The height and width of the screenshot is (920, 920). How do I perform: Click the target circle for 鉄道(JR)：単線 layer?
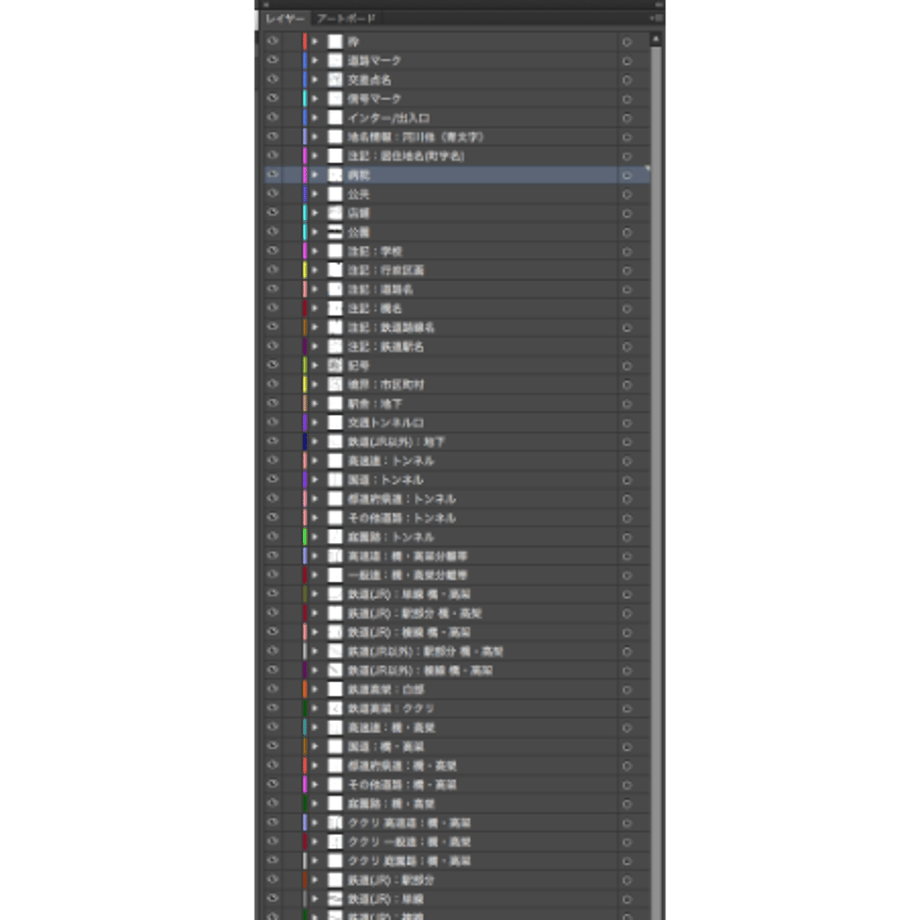(x=627, y=899)
